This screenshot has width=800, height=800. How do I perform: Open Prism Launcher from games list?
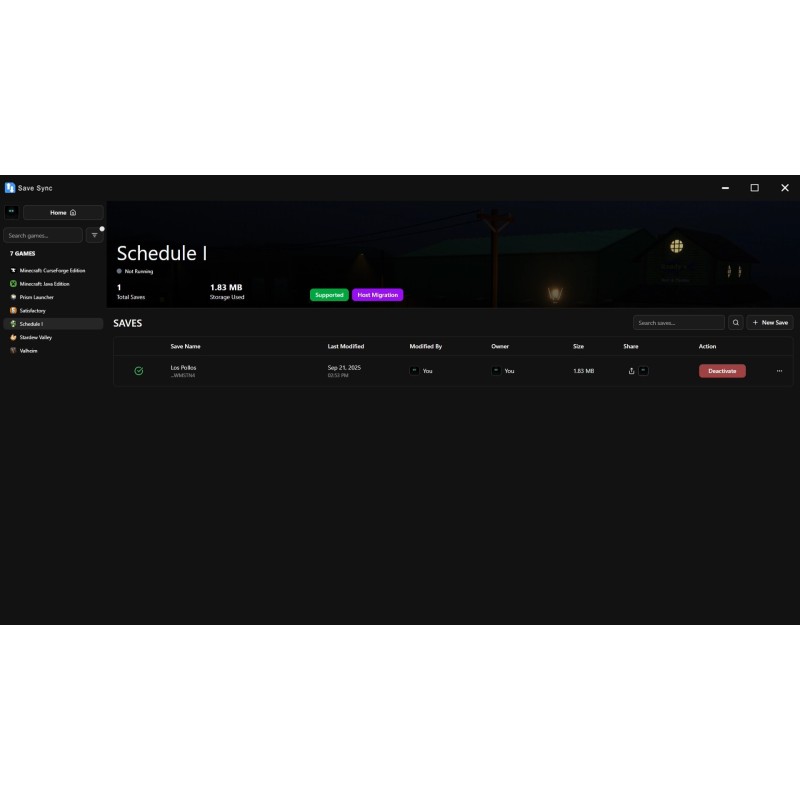click(x=37, y=297)
